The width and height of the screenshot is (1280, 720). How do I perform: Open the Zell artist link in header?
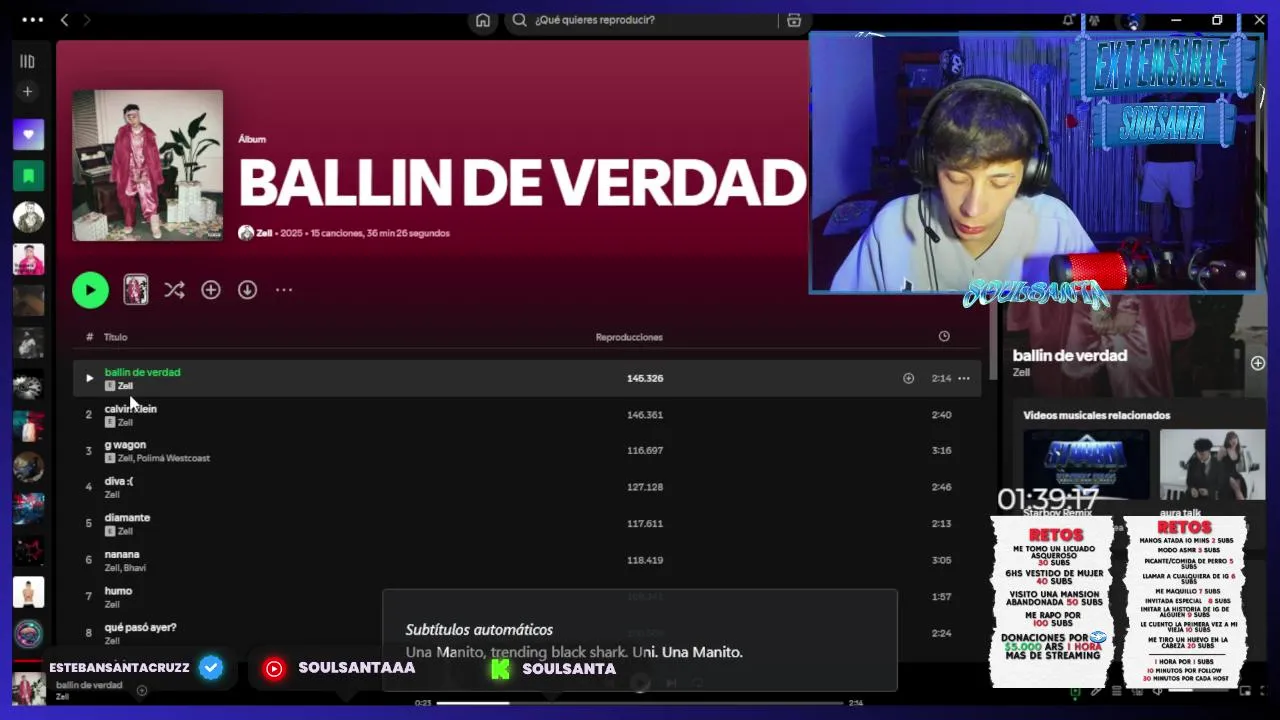pos(264,233)
